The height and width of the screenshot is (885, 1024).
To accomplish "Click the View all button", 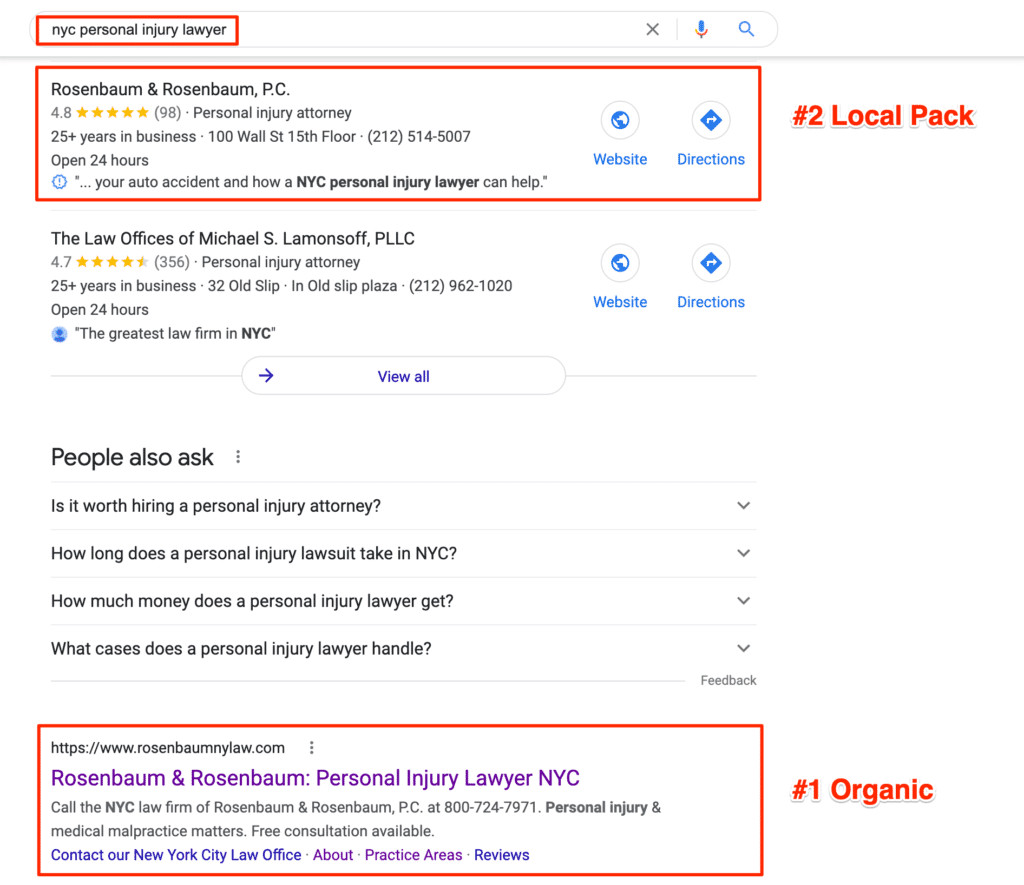I will pos(404,376).
